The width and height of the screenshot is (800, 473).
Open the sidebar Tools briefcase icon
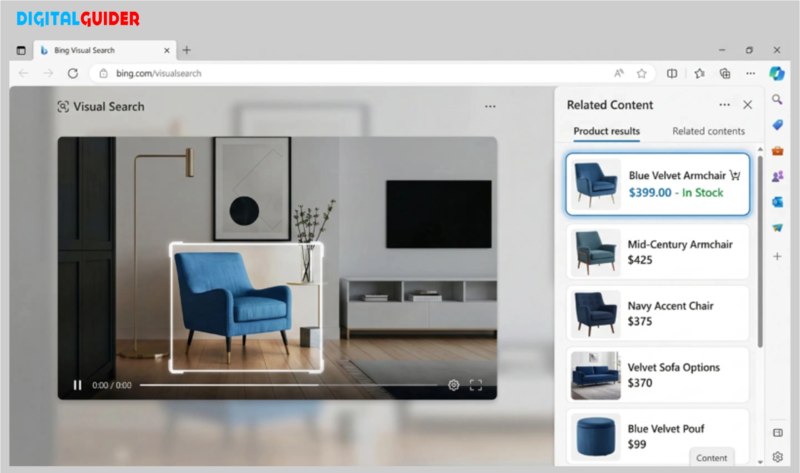777,151
